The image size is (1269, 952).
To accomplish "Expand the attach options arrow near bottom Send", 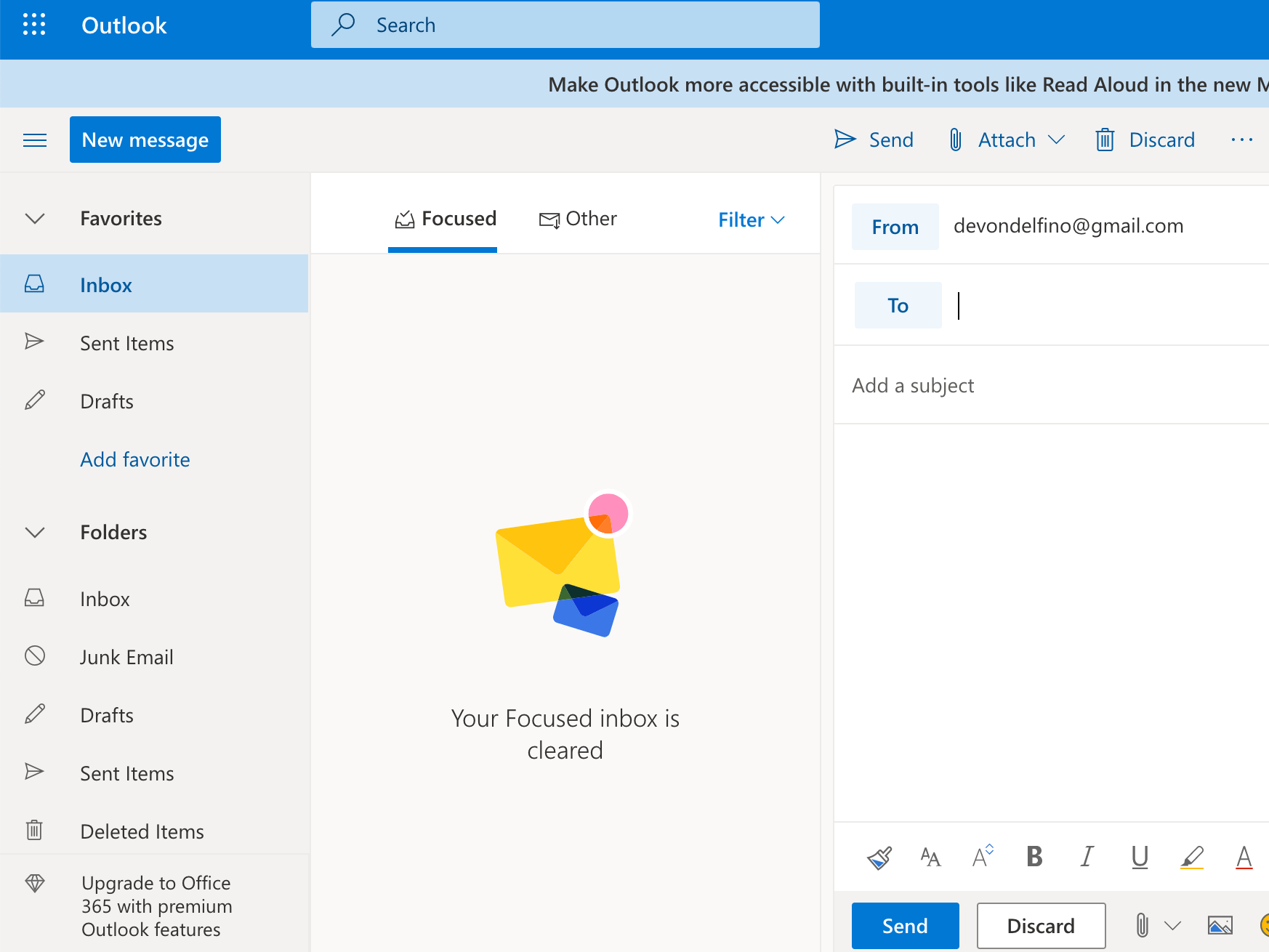I will [x=1172, y=926].
